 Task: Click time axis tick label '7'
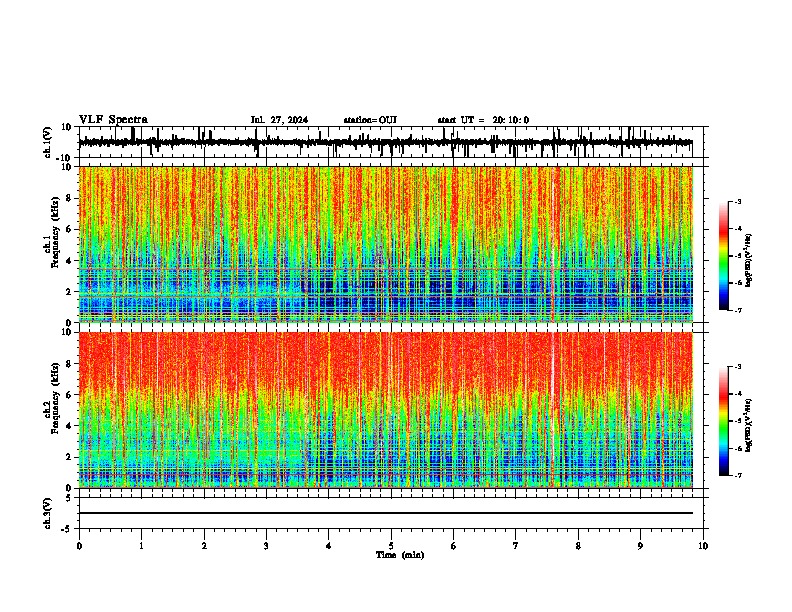coord(516,546)
